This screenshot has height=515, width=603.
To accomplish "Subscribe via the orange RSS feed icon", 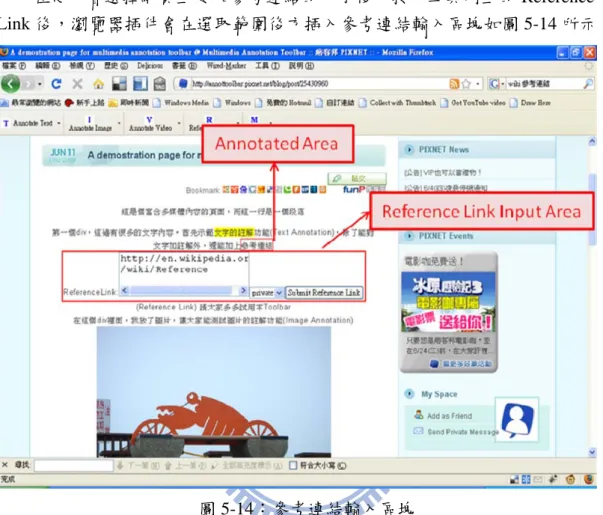I will click(x=455, y=83).
